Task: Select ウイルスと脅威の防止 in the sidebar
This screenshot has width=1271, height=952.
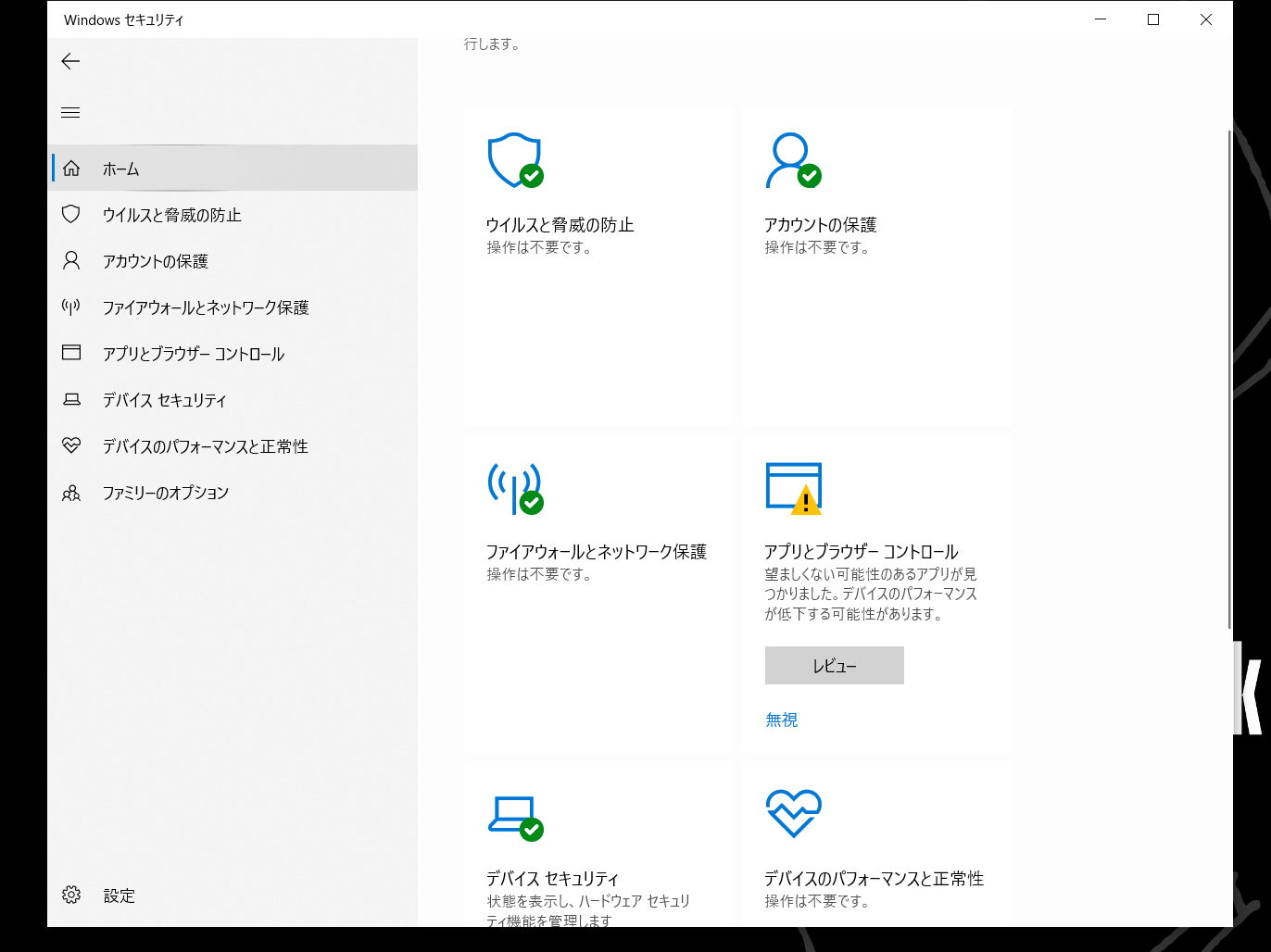Action: 171,215
